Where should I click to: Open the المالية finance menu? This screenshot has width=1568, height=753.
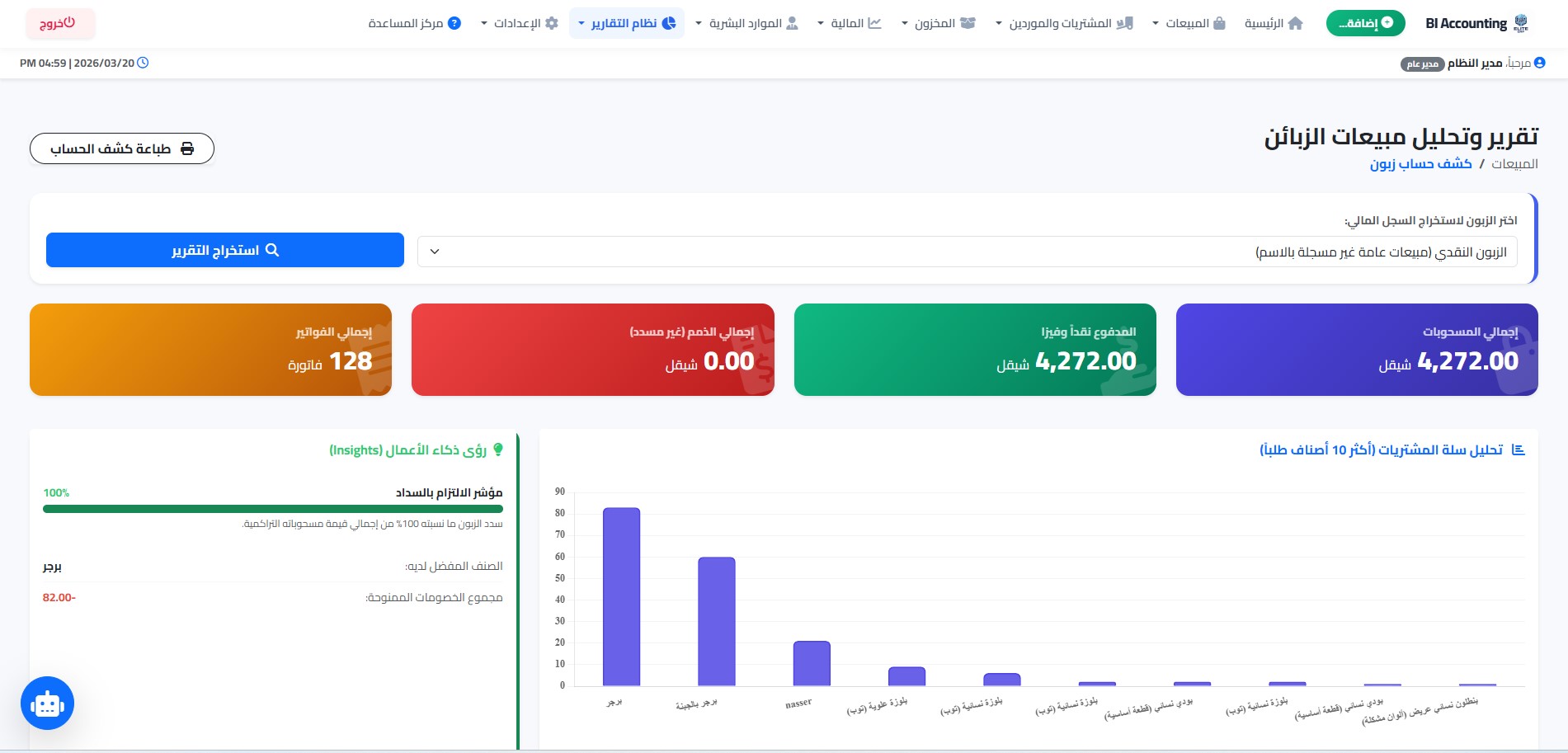(849, 23)
